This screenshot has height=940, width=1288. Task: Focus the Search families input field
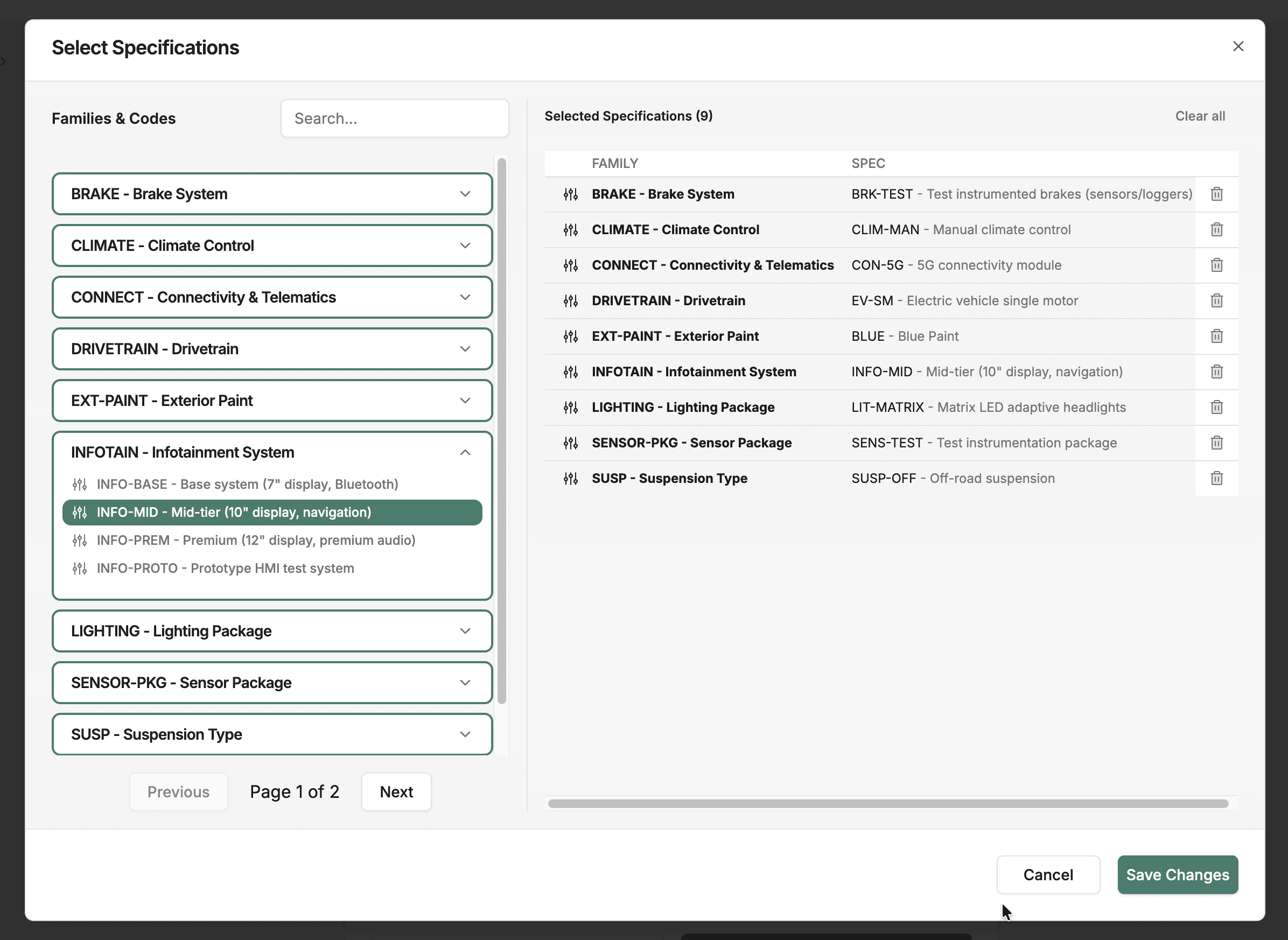pyautogui.click(x=395, y=118)
